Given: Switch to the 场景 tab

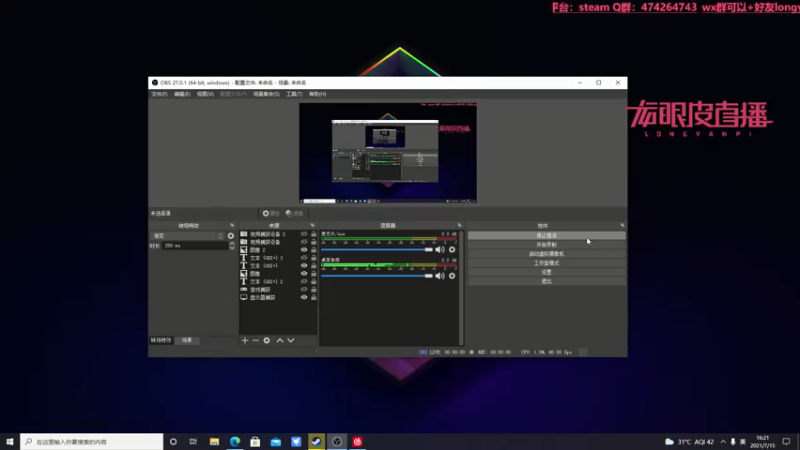Looking at the screenshot, I should [x=187, y=340].
